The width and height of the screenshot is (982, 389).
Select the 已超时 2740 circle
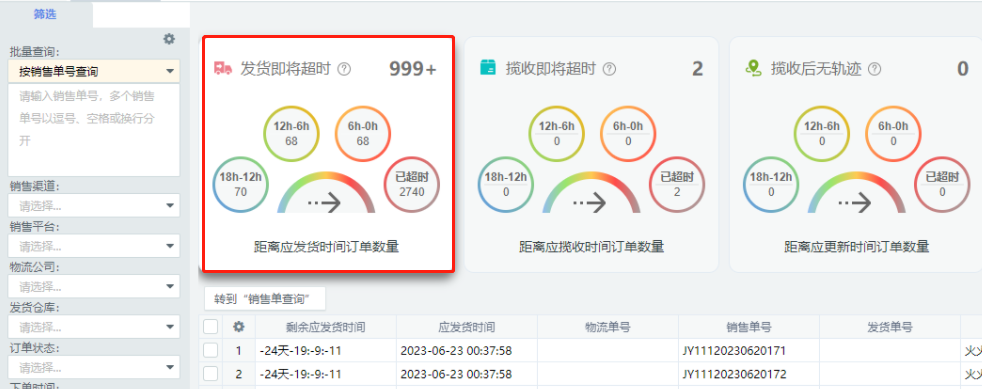(411, 184)
